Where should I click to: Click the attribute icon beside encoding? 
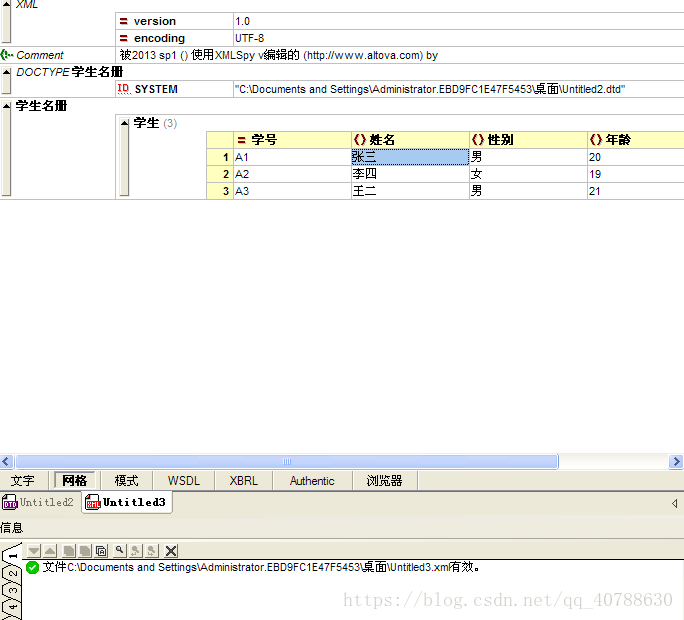click(x=124, y=38)
